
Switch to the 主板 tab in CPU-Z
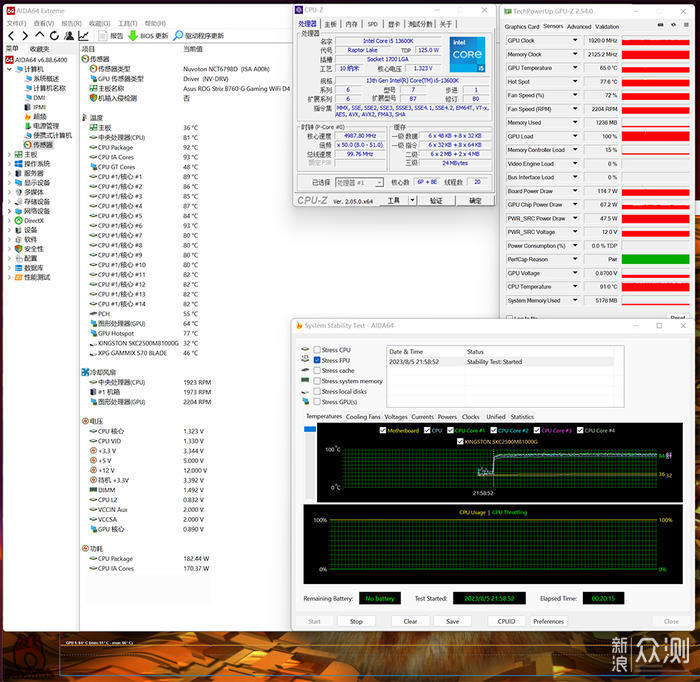(x=330, y=24)
